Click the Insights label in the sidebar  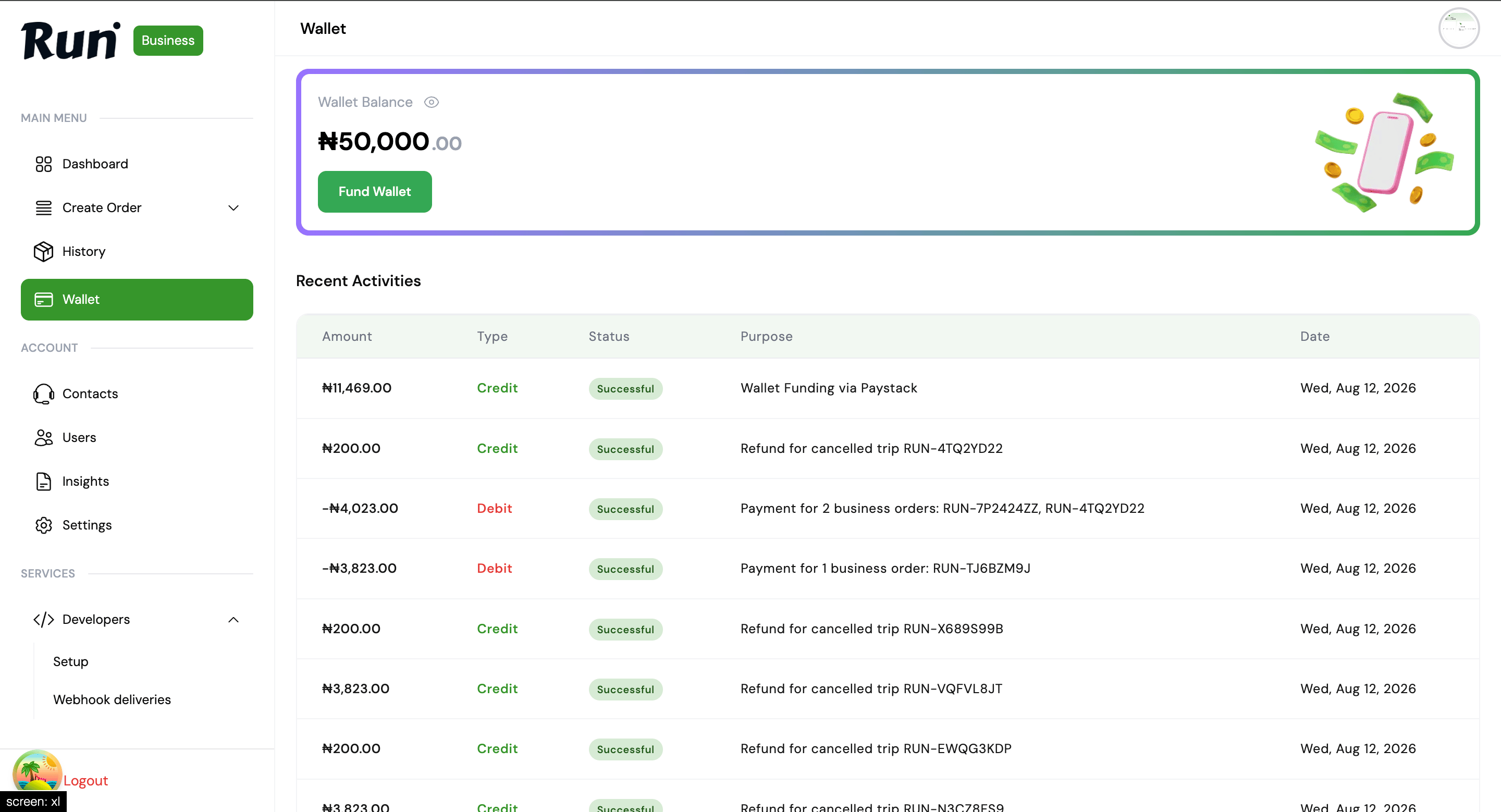[85, 481]
